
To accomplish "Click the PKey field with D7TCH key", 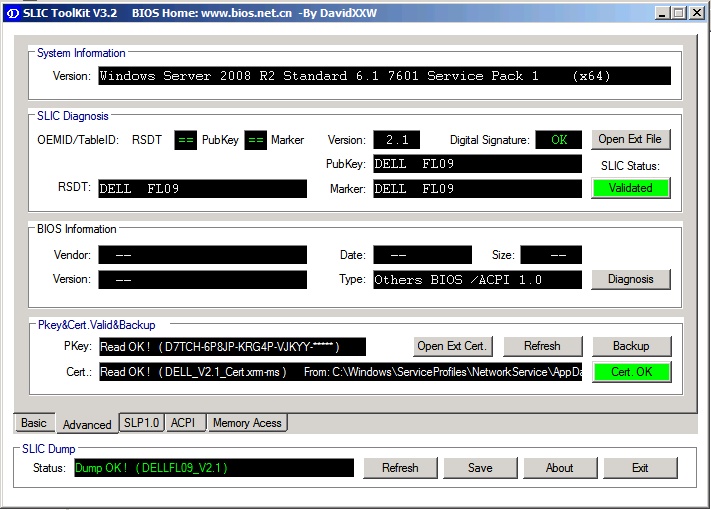I will point(233,347).
